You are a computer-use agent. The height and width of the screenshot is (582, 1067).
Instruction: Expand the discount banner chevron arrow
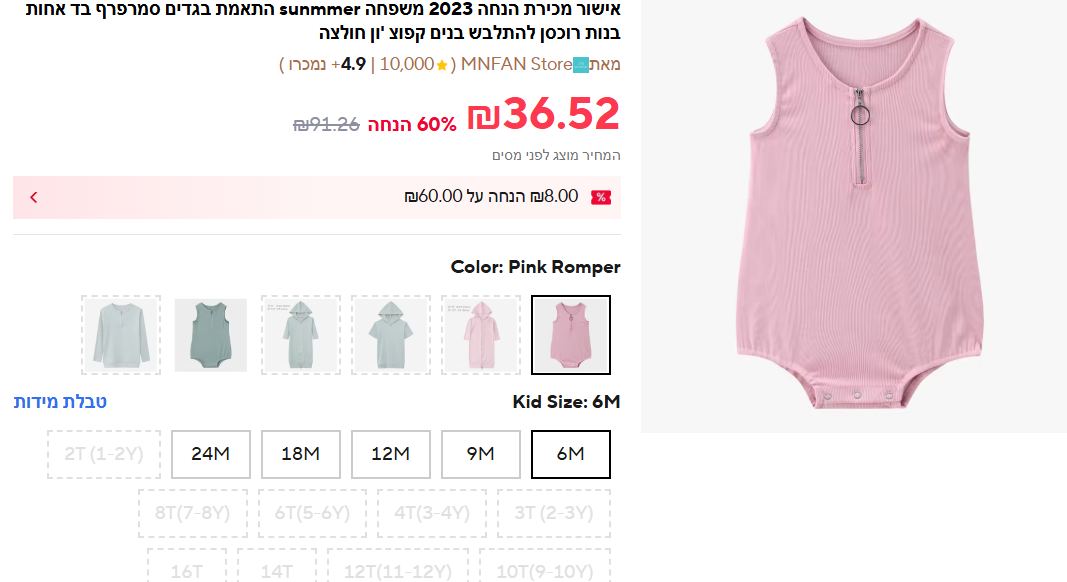(33, 197)
